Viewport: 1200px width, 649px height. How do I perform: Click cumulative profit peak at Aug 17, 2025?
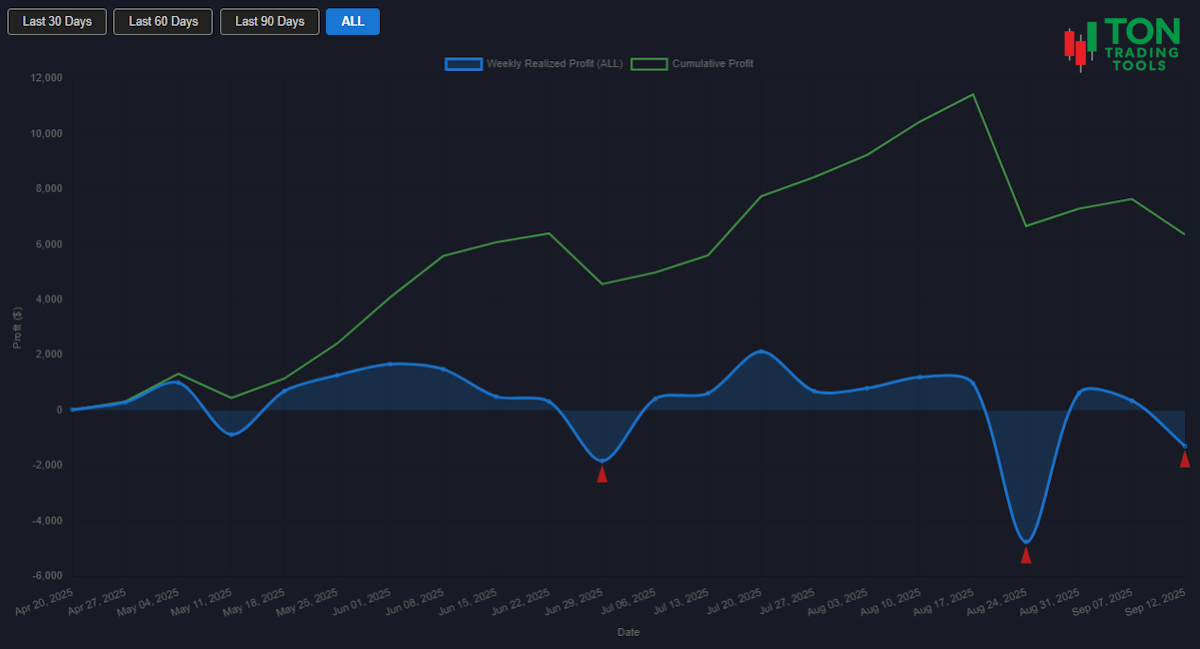(x=973, y=95)
